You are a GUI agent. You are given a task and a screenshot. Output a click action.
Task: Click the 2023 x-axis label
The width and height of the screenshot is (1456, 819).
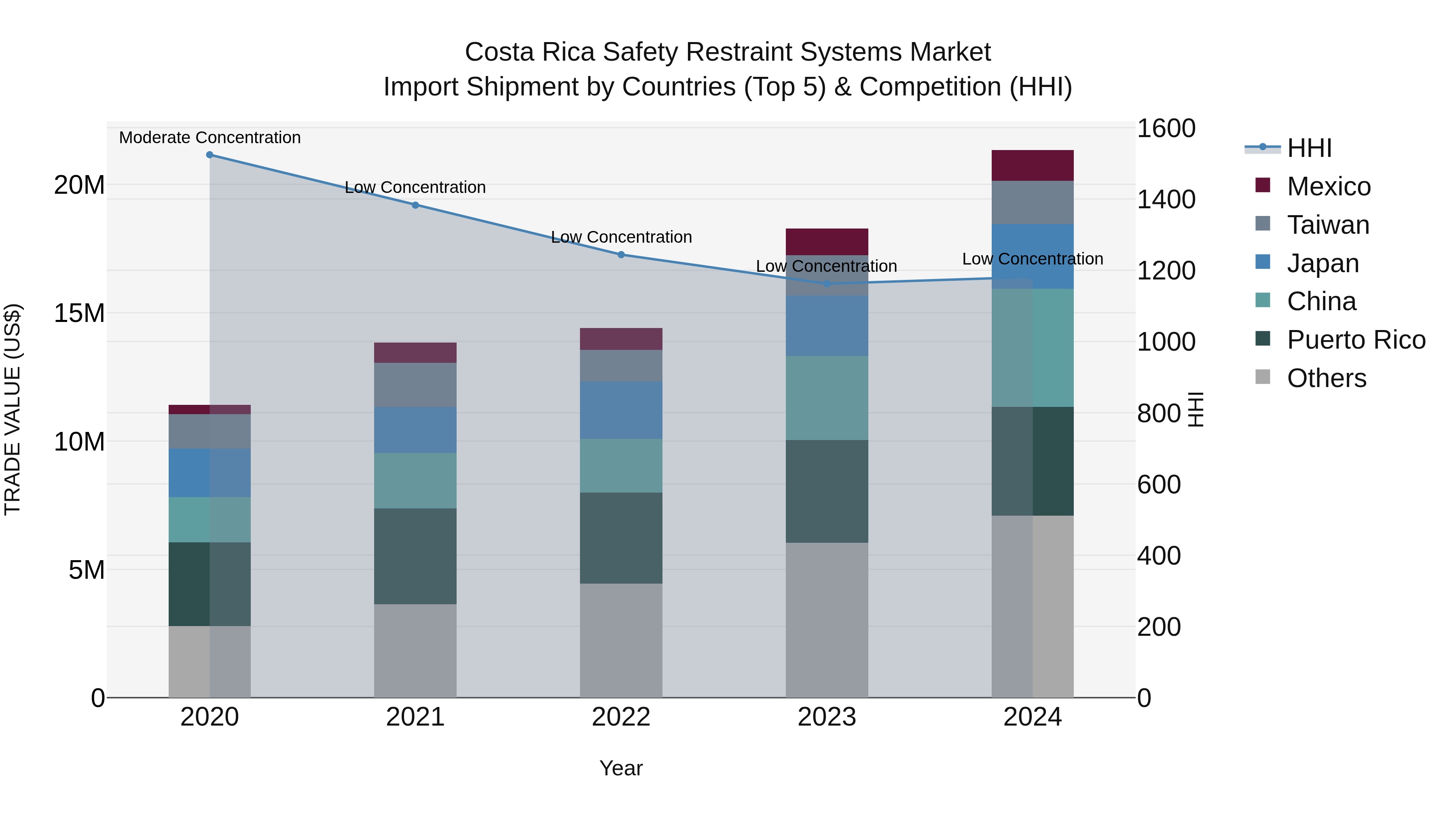pos(827,717)
